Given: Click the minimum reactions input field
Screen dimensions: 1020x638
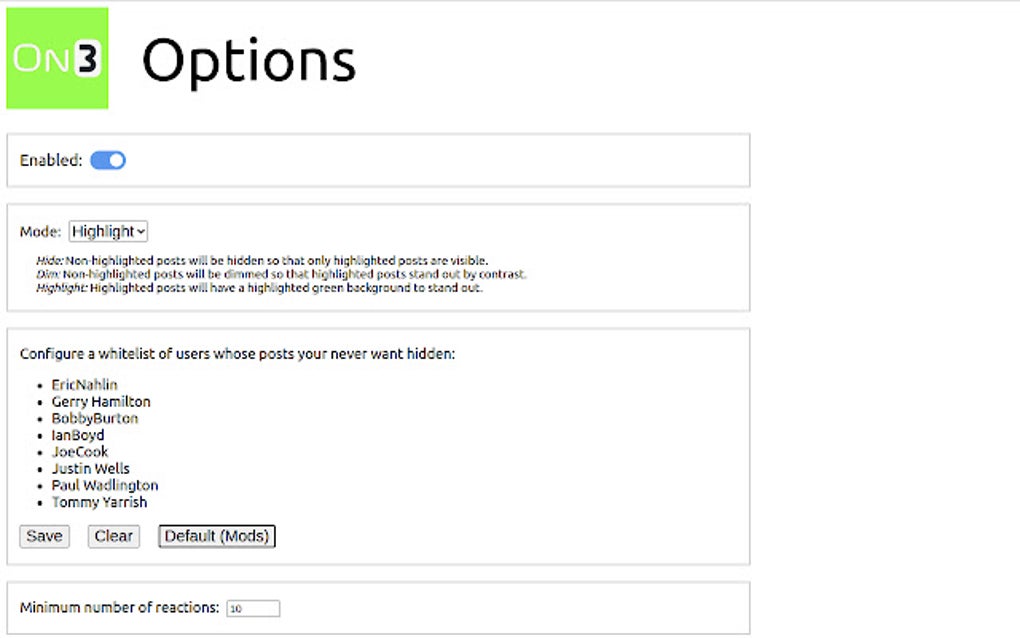Looking at the screenshot, I should click(x=254, y=608).
